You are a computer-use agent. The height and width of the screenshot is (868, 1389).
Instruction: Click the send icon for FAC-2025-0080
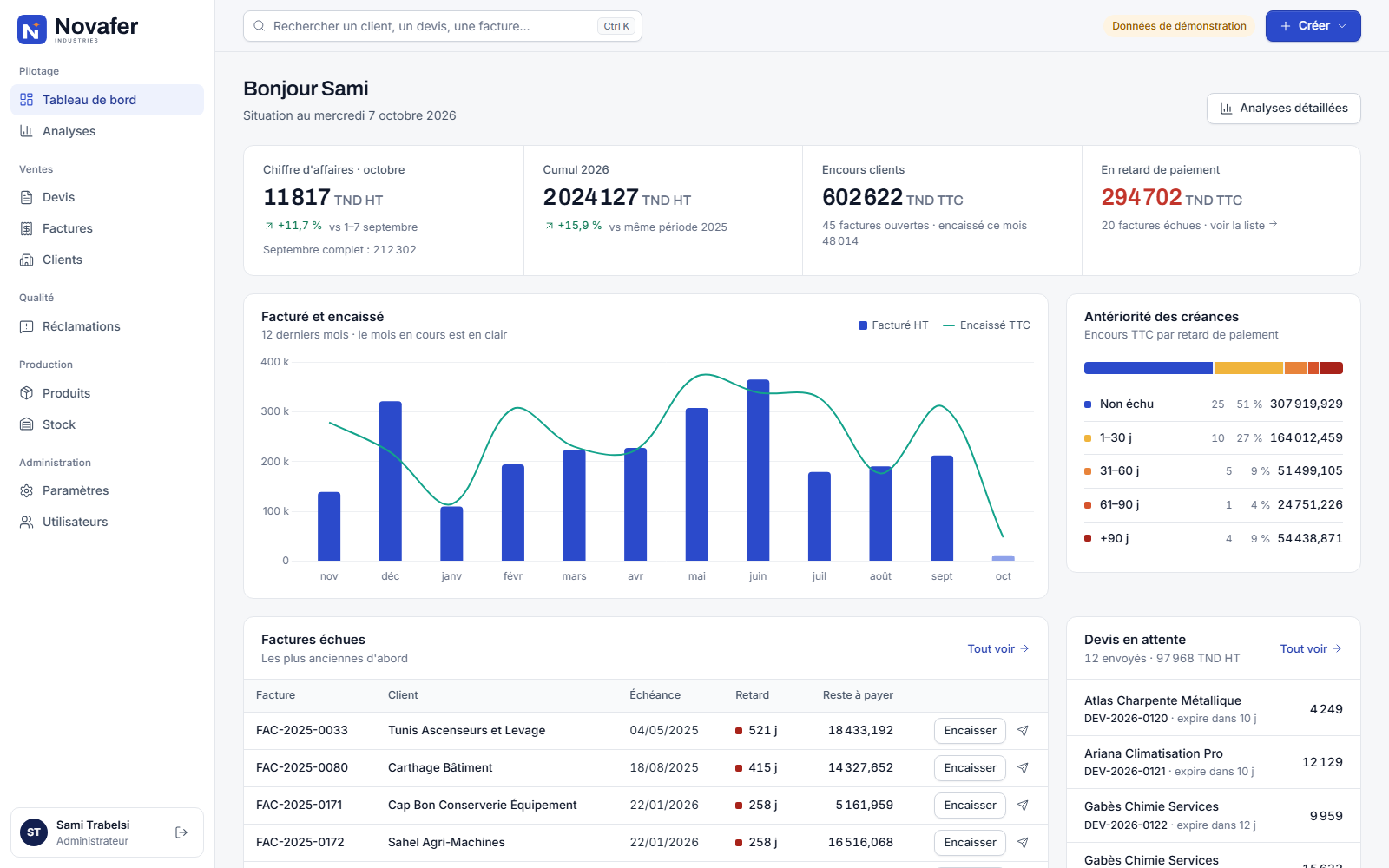coord(1024,768)
